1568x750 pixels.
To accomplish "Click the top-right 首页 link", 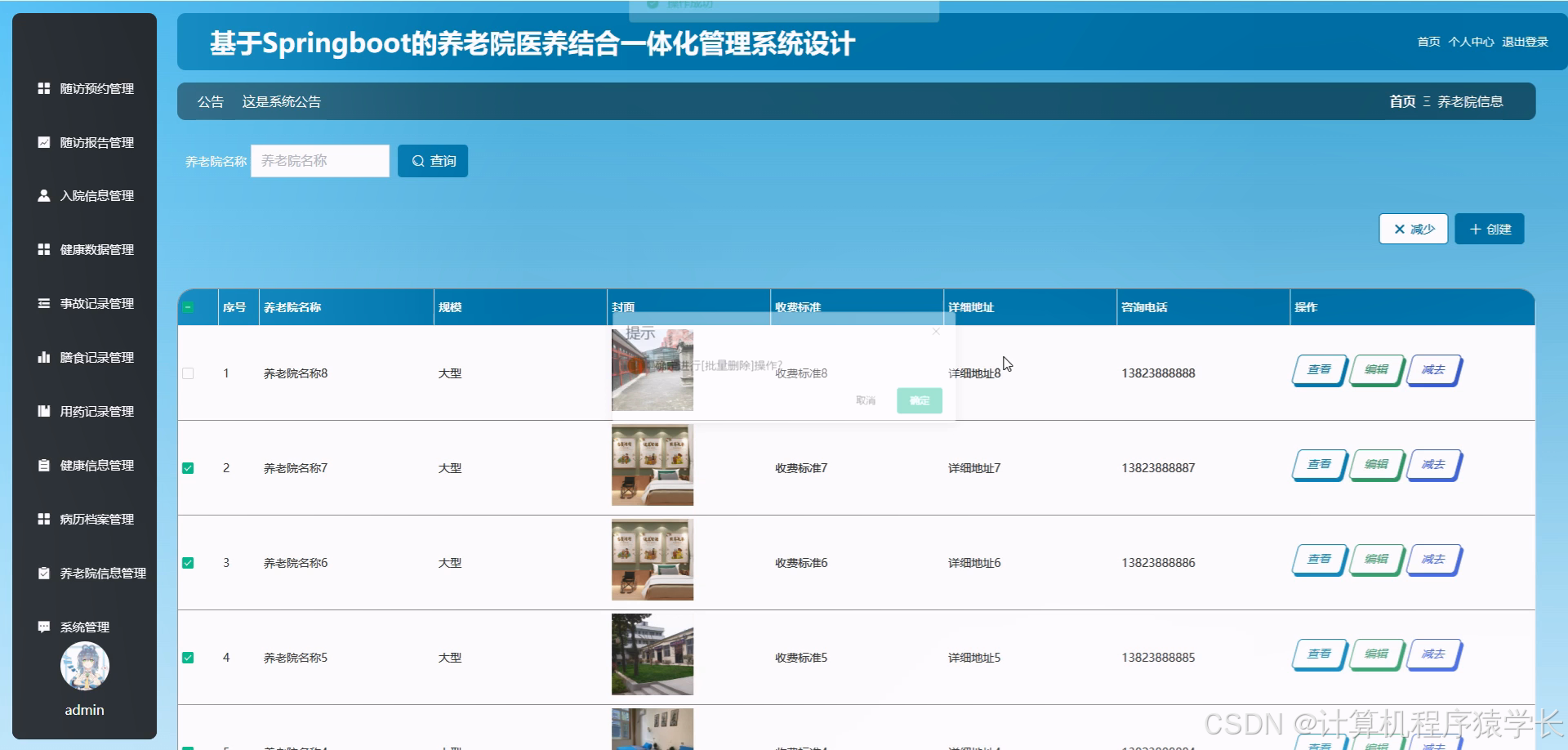I will [x=1428, y=42].
